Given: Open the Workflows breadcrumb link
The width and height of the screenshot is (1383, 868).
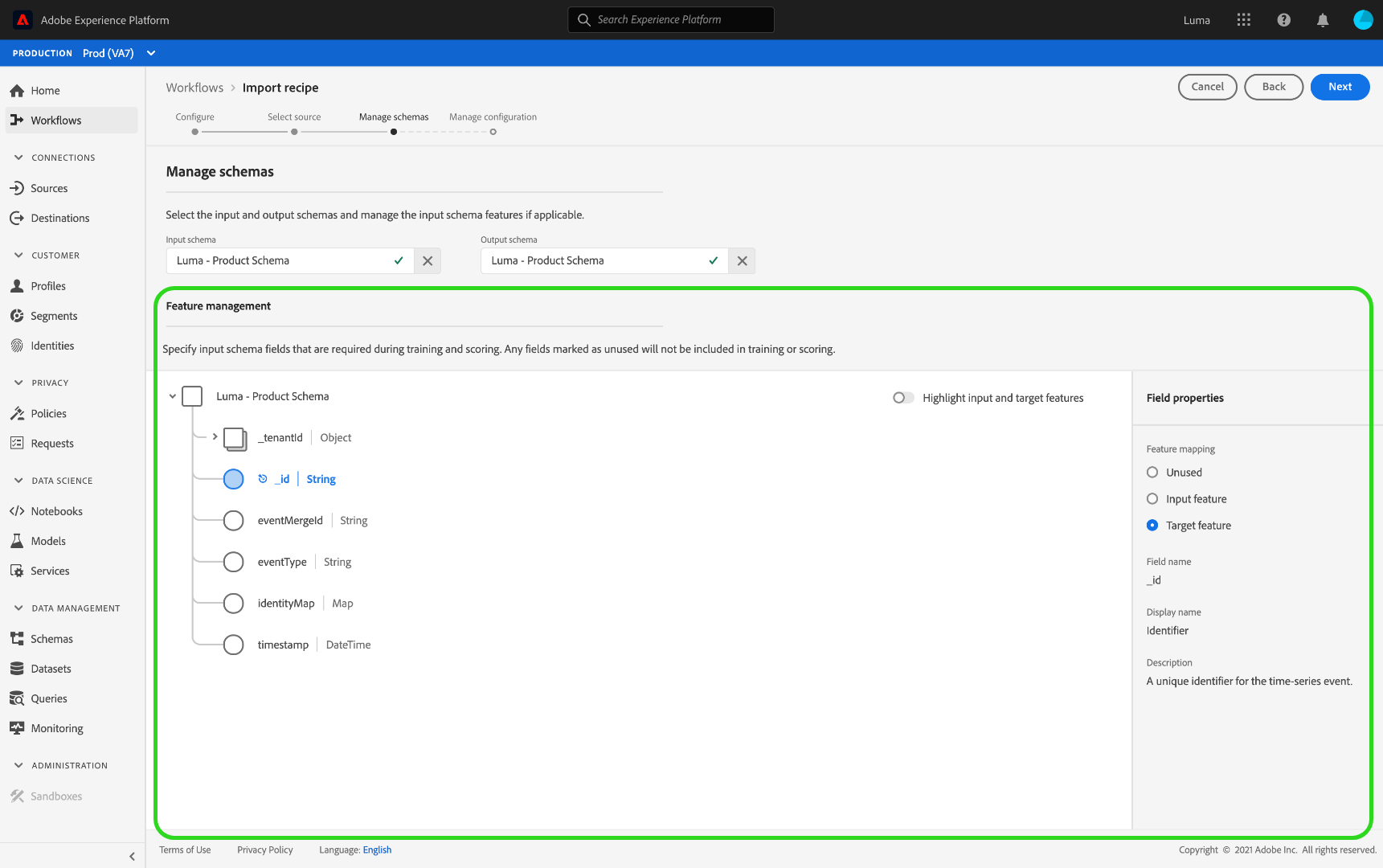Looking at the screenshot, I should coord(194,88).
